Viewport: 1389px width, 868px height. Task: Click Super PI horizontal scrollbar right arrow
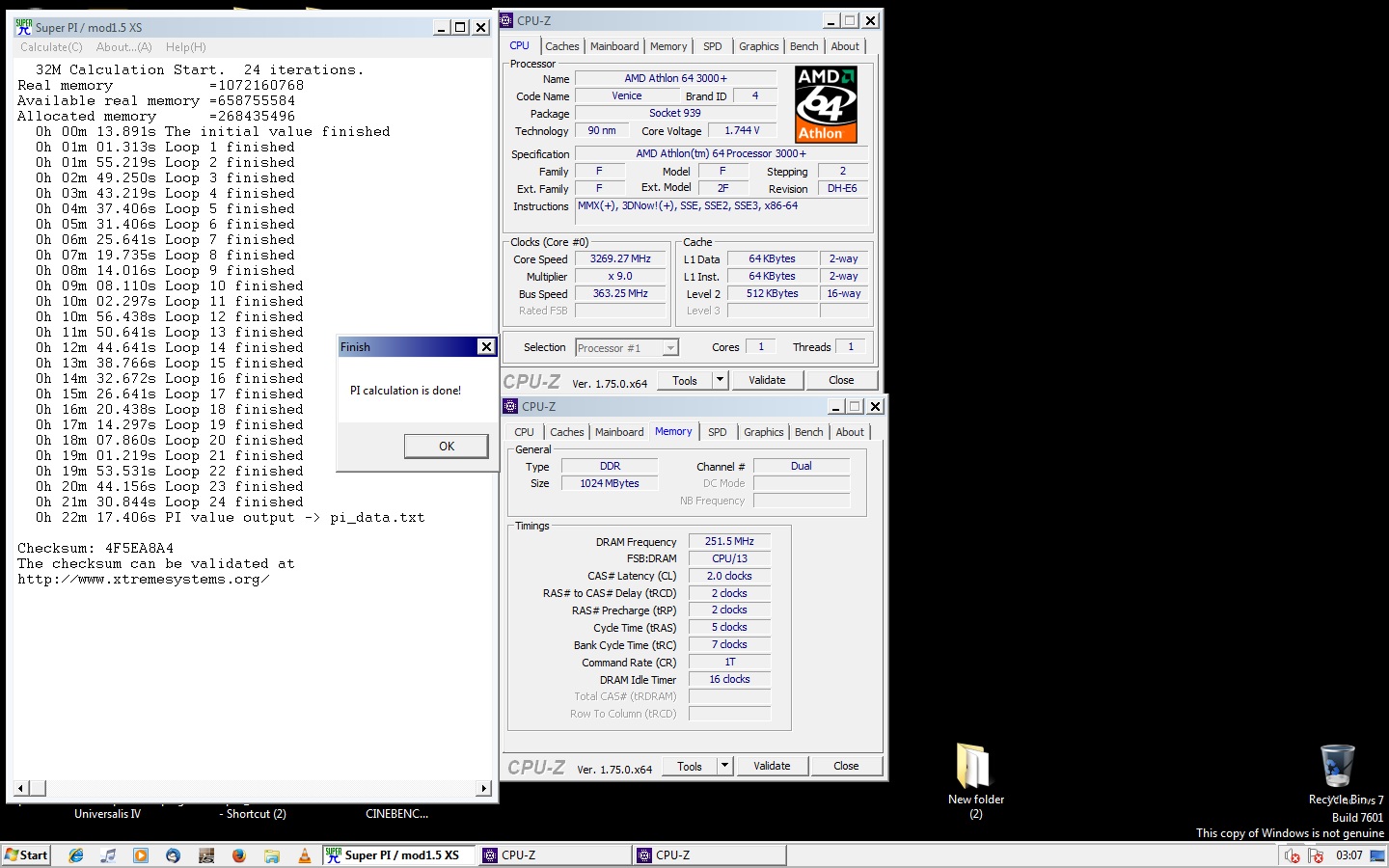pyautogui.click(x=483, y=788)
